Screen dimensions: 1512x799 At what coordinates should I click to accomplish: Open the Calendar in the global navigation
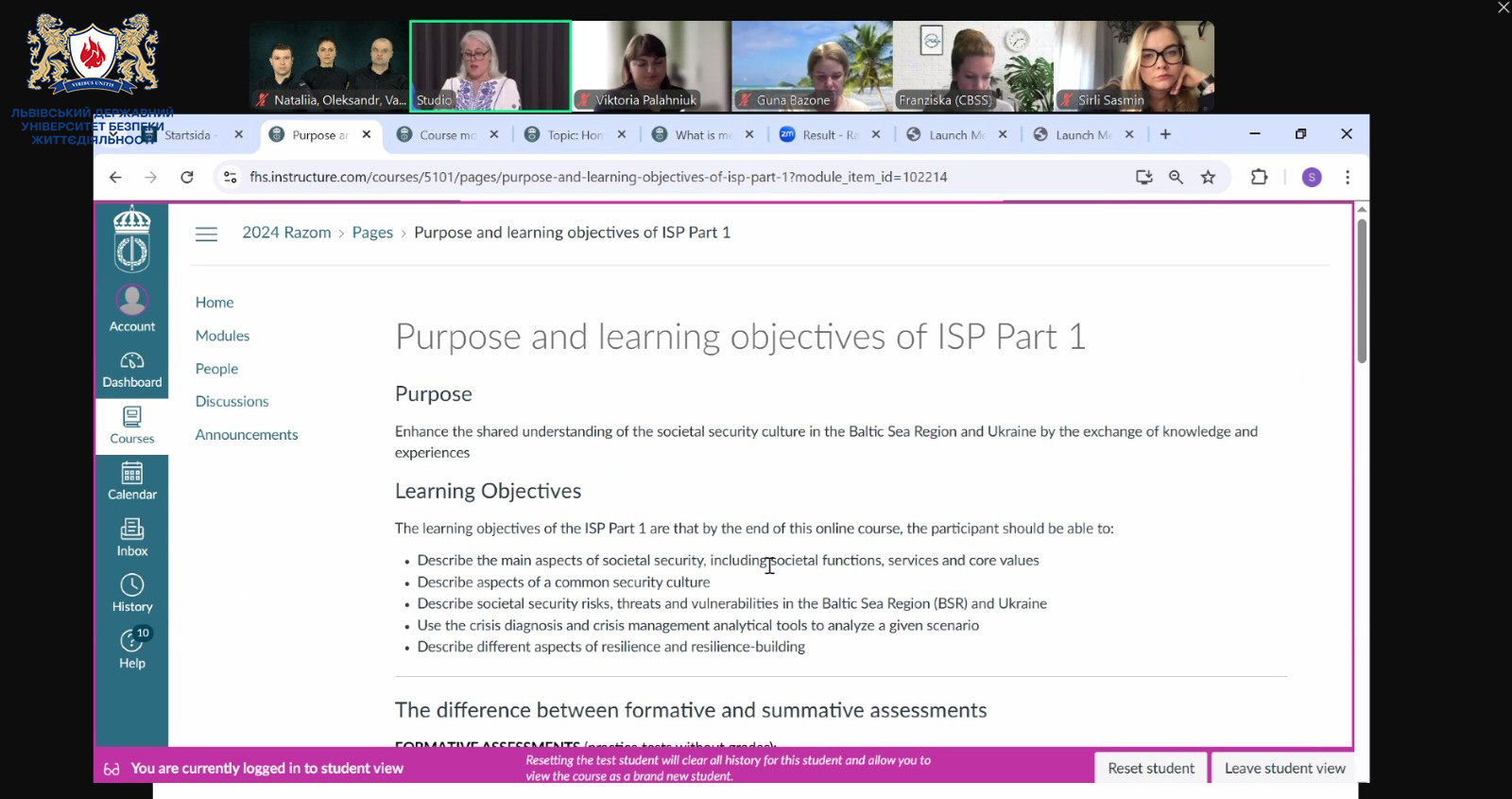(131, 481)
